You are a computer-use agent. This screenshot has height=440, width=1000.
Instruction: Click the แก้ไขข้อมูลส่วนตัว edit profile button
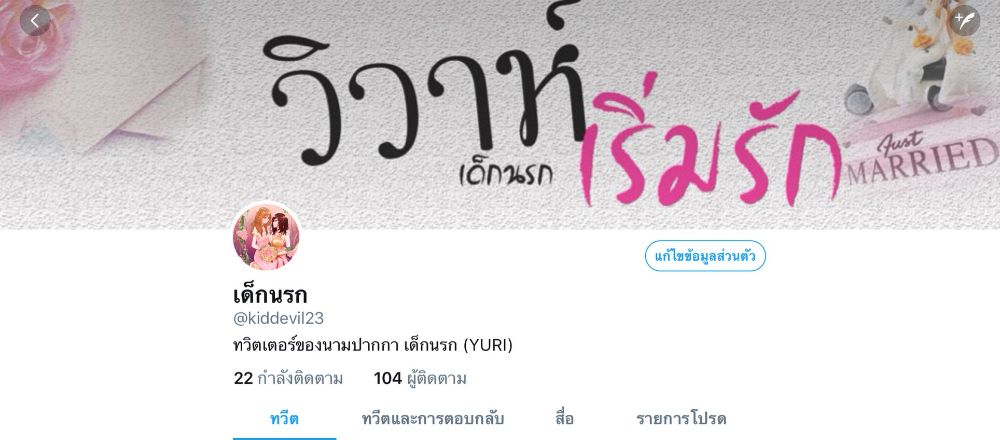pos(705,256)
